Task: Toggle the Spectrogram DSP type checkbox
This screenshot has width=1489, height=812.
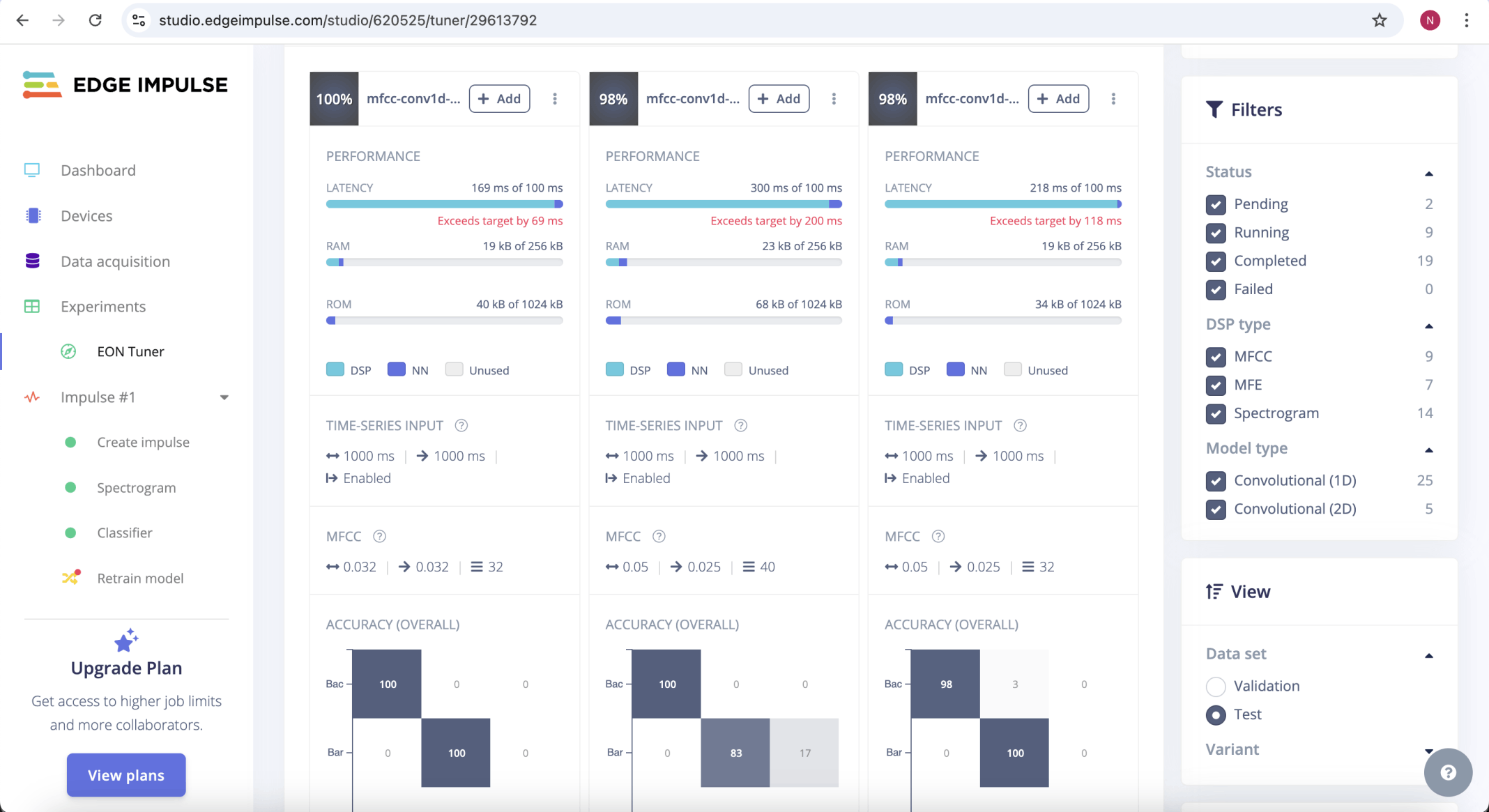Action: (x=1216, y=413)
